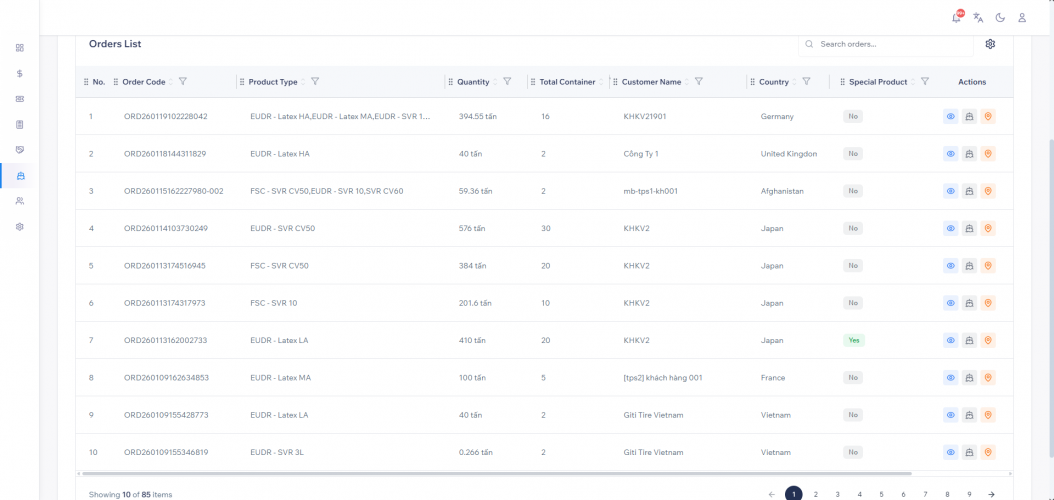Sort by Country
Viewport: 1054px width, 500px height.
pos(794,82)
